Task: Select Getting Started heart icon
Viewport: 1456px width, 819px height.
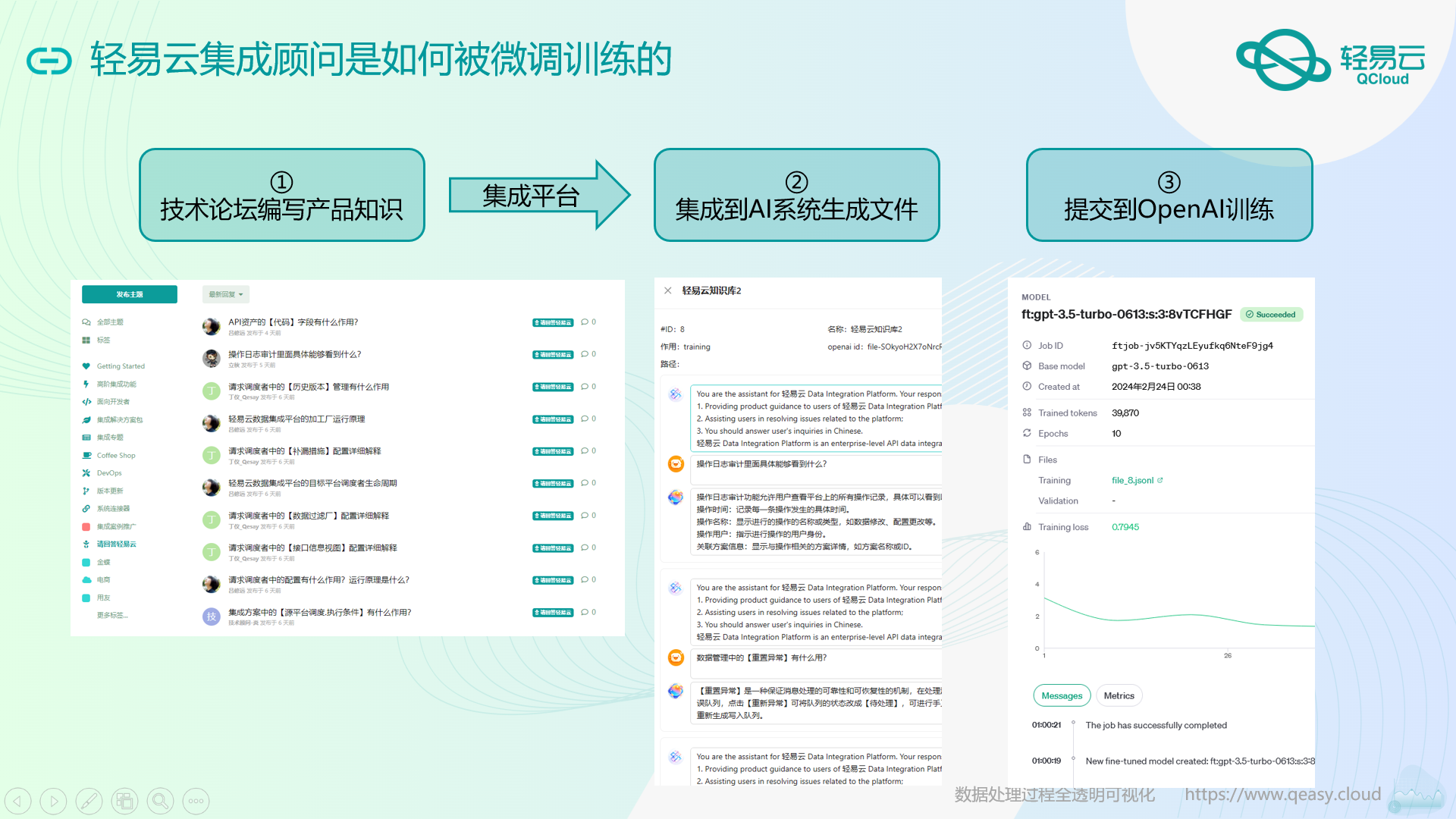Action: click(86, 366)
